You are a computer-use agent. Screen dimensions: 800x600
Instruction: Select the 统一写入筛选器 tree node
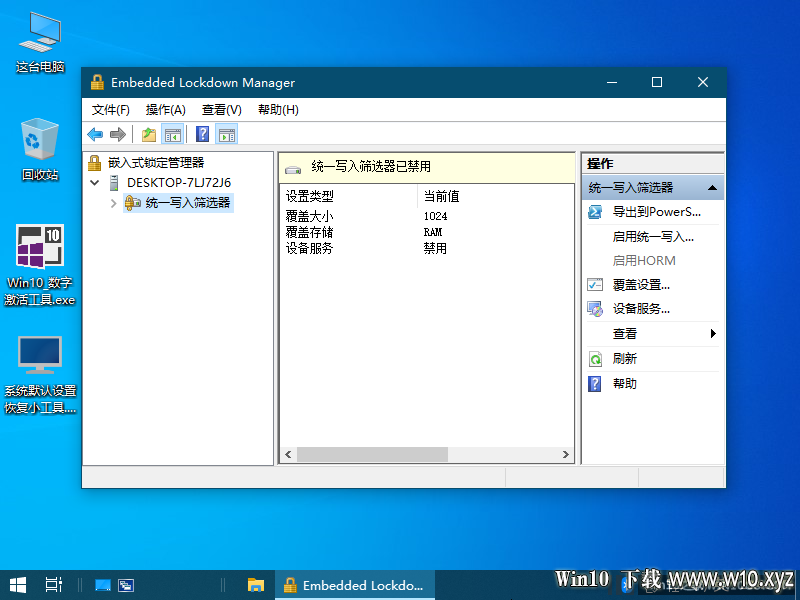[x=188, y=203]
